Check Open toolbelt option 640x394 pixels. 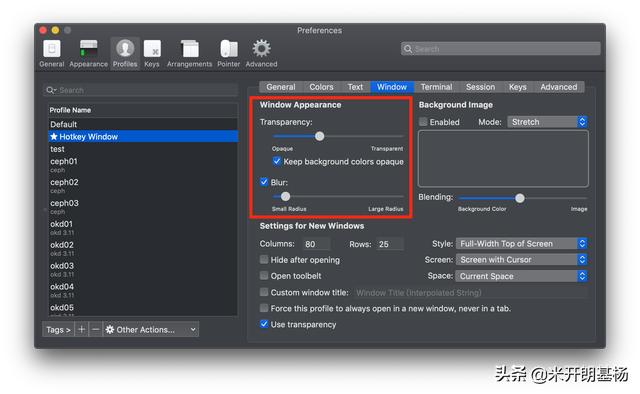pos(264,276)
